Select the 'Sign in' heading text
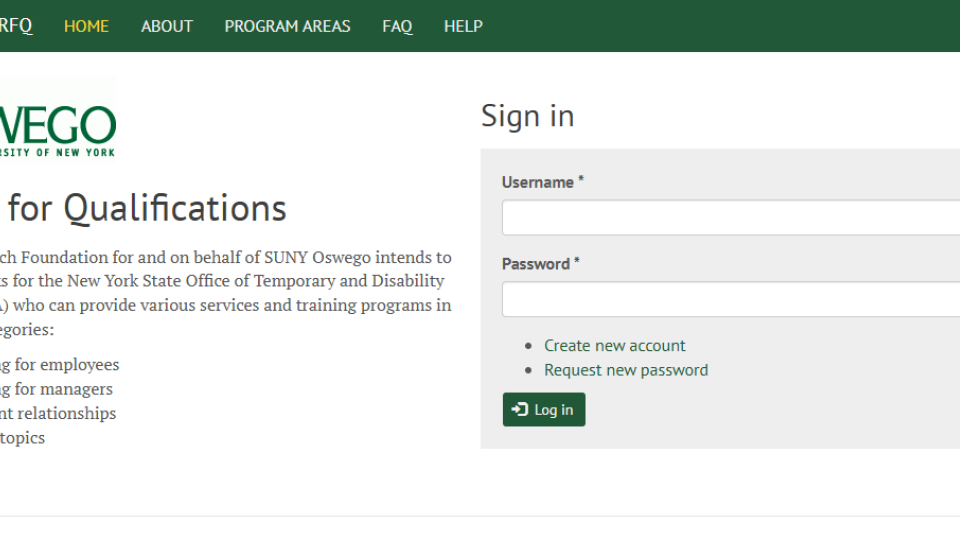 tap(527, 116)
